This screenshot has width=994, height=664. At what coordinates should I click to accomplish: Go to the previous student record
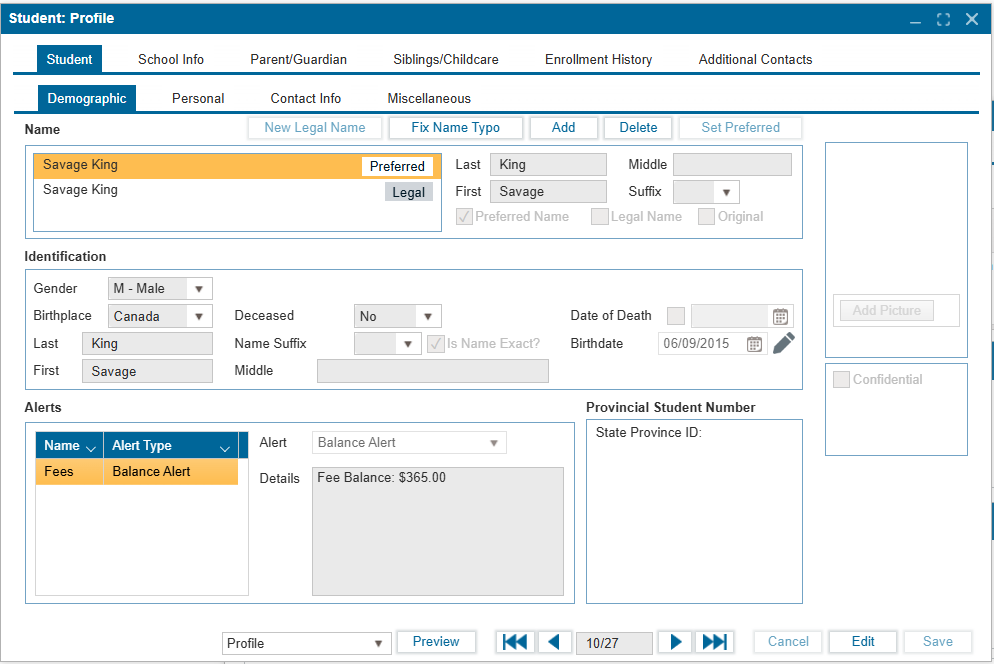[x=555, y=642]
